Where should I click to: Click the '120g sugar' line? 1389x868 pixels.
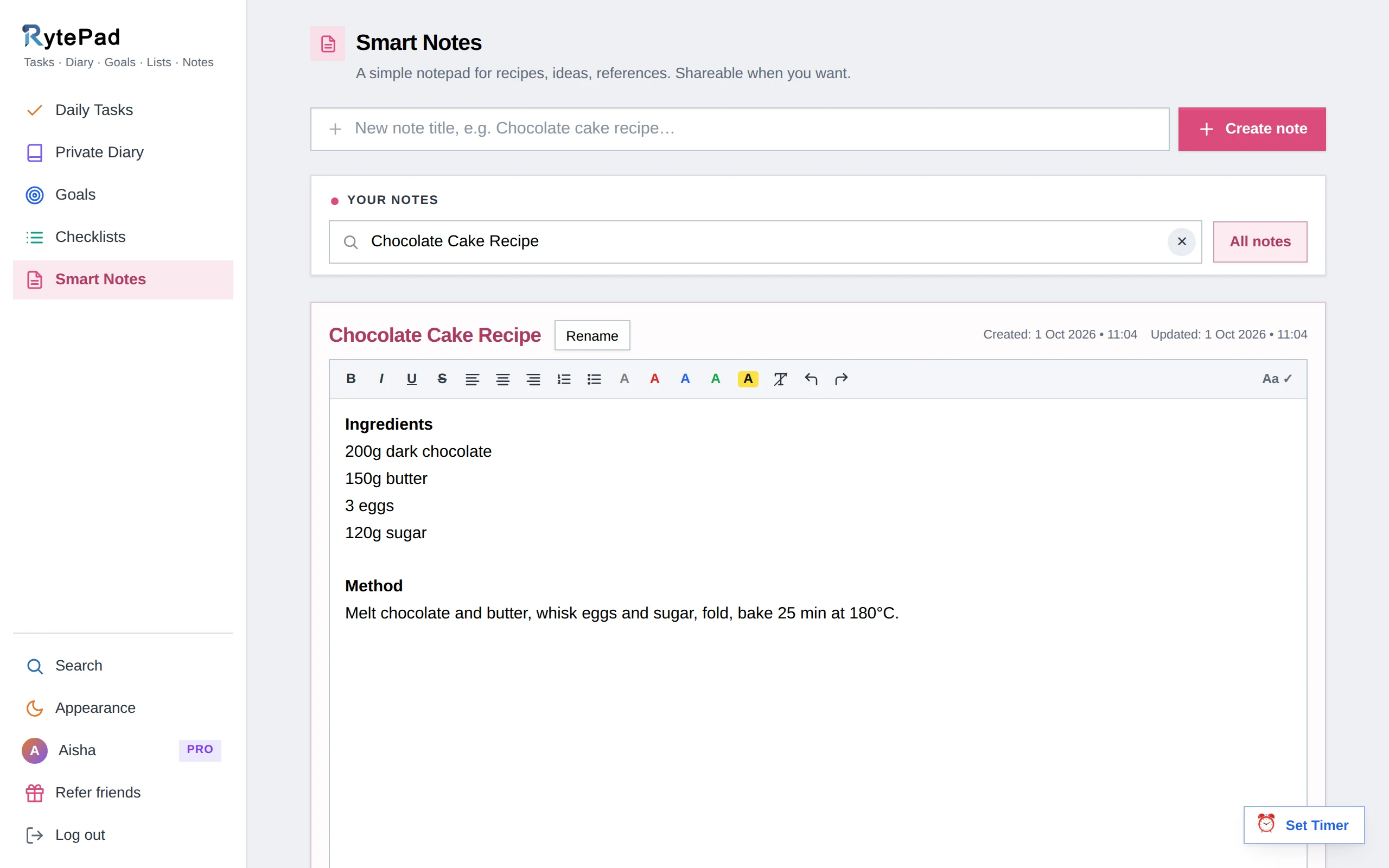coord(386,533)
